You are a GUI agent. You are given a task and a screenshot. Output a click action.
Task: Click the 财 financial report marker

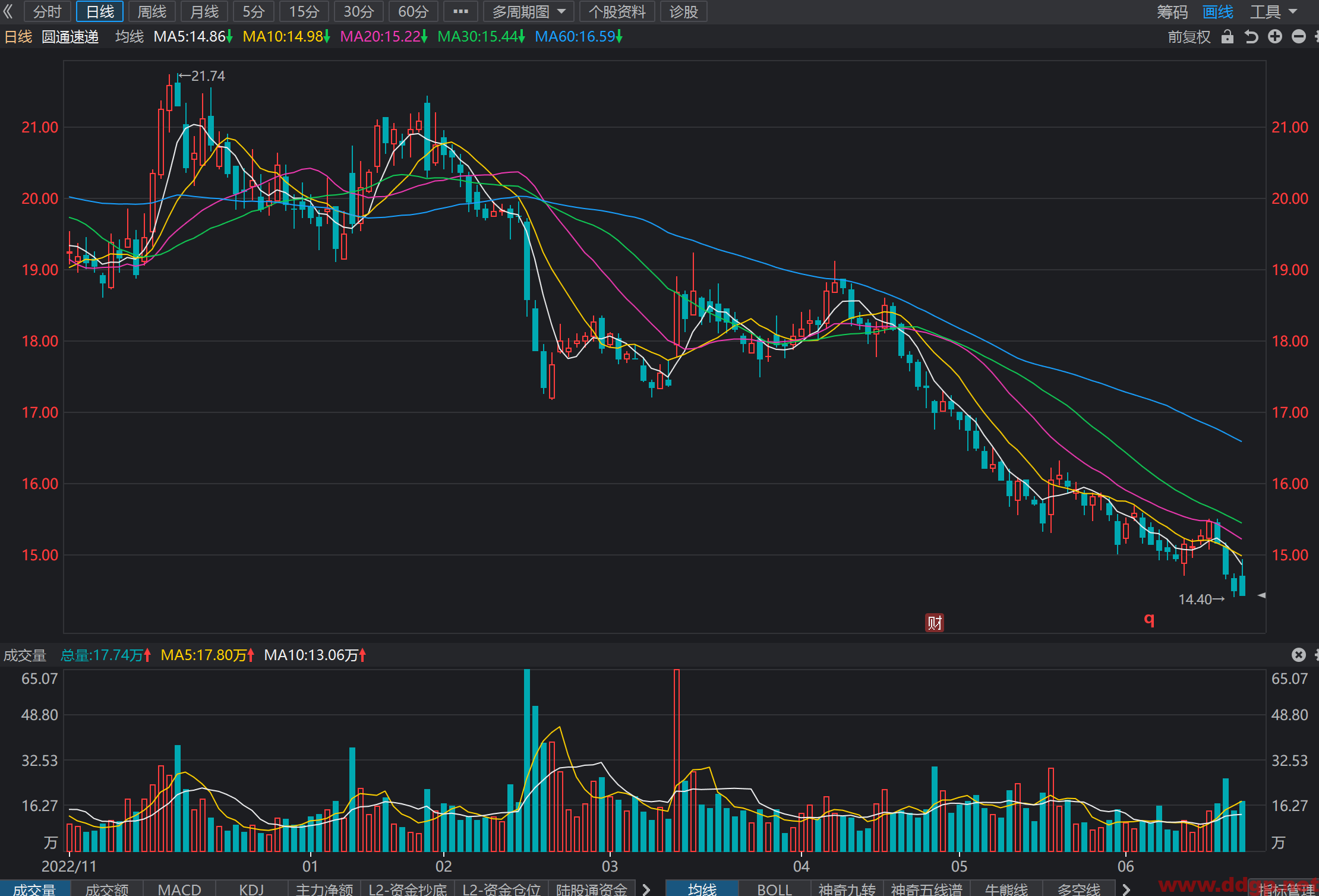tap(935, 623)
